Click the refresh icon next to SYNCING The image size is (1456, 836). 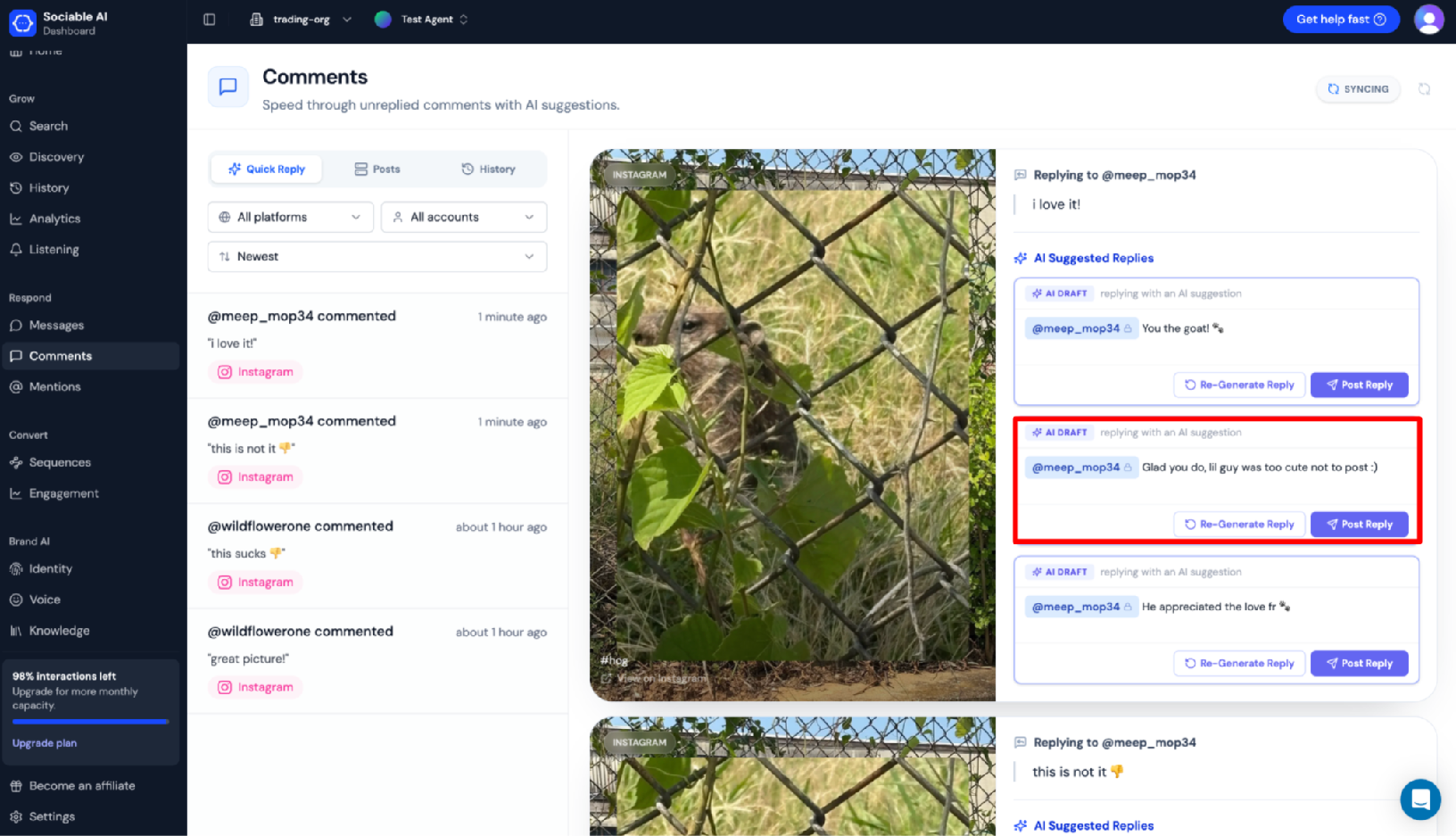(x=1424, y=89)
